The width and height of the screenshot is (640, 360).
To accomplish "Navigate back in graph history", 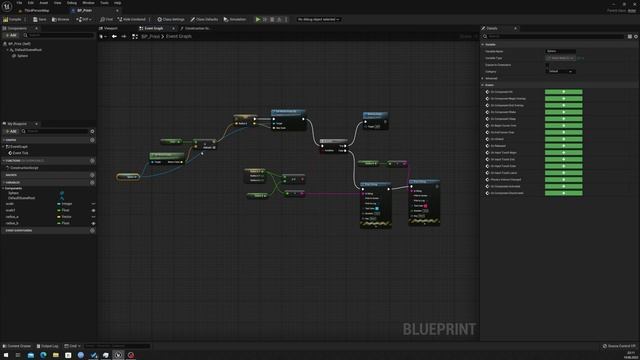I will click(114, 36).
